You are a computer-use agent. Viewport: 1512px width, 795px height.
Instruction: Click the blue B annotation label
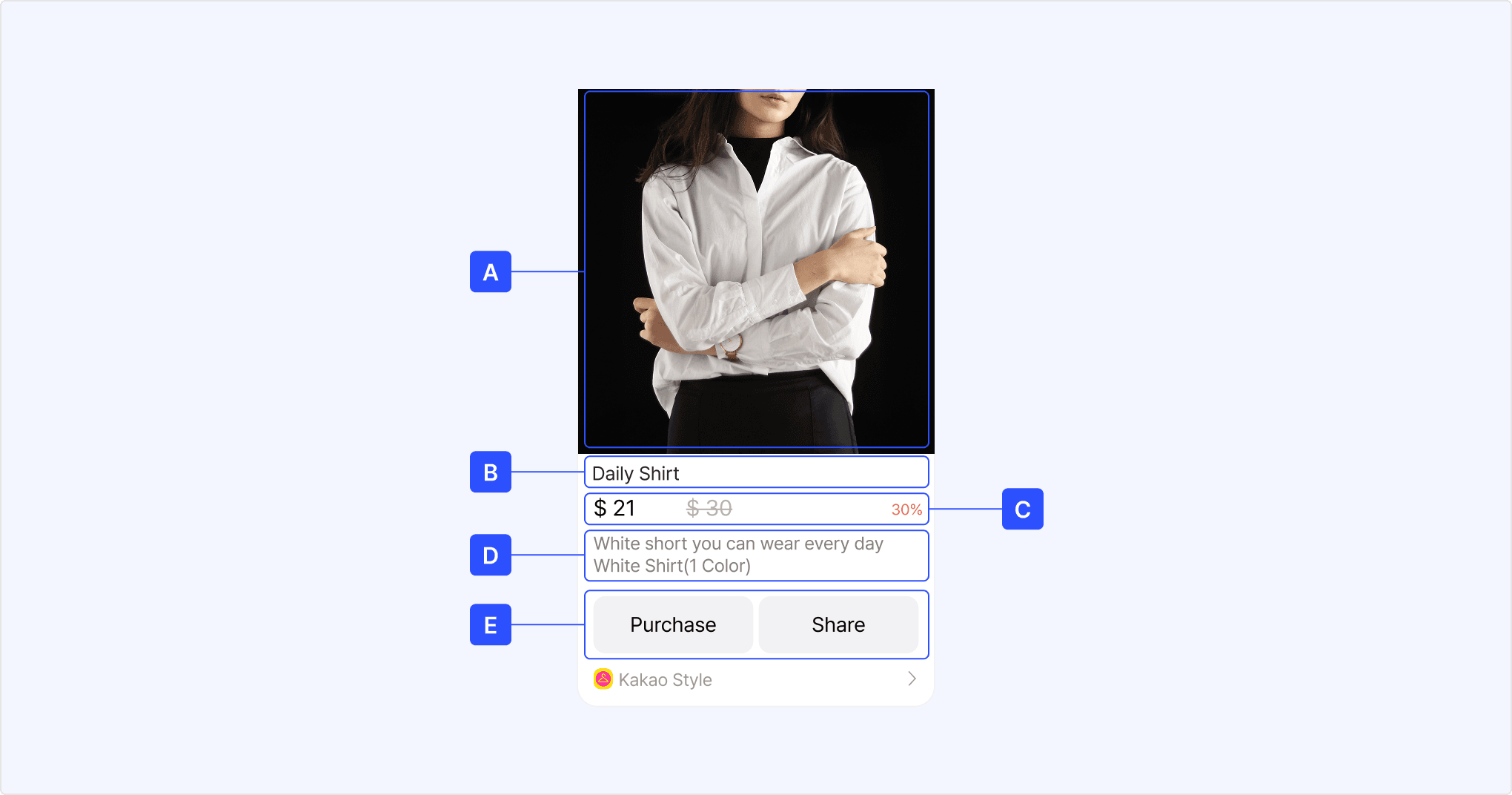pyautogui.click(x=491, y=472)
